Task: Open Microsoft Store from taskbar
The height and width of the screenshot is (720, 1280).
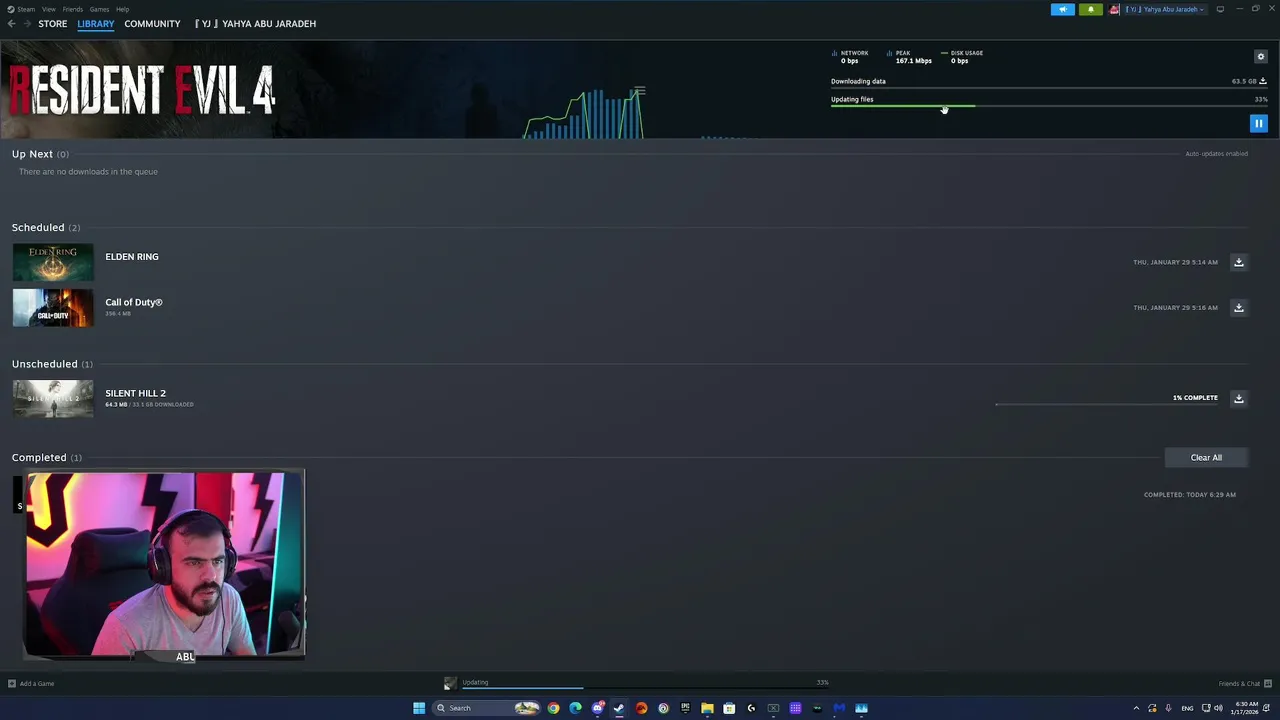Action: pyautogui.click(x=729, y=708)
